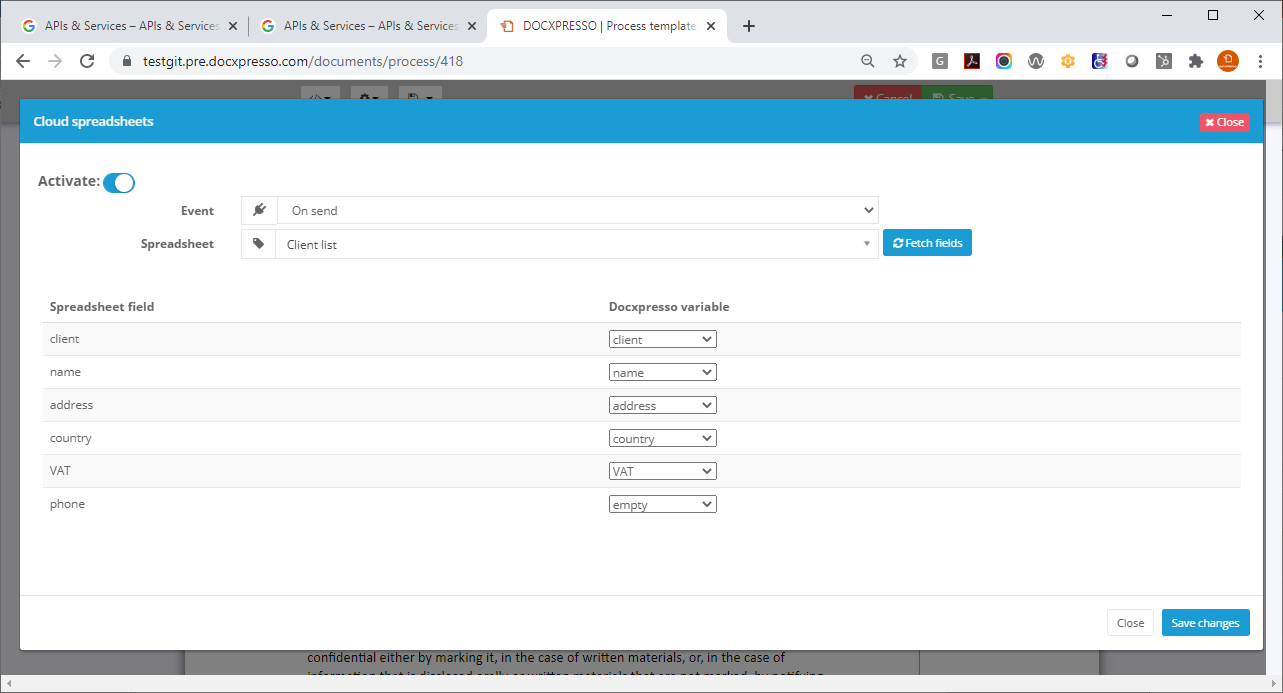Click the 'phone' spreadsheet field text
Viewport: 1283px width, 693px height.
pos(67,504)
